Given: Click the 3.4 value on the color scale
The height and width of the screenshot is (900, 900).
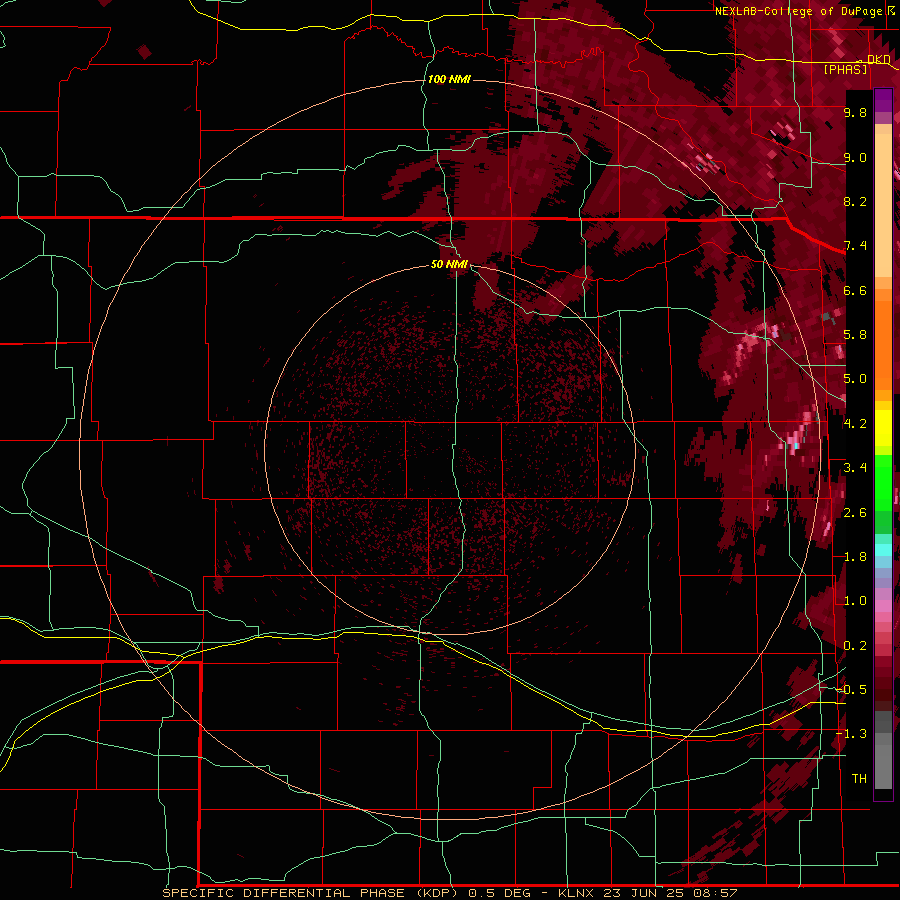Looking at the screenshot, I should [855, 468].
